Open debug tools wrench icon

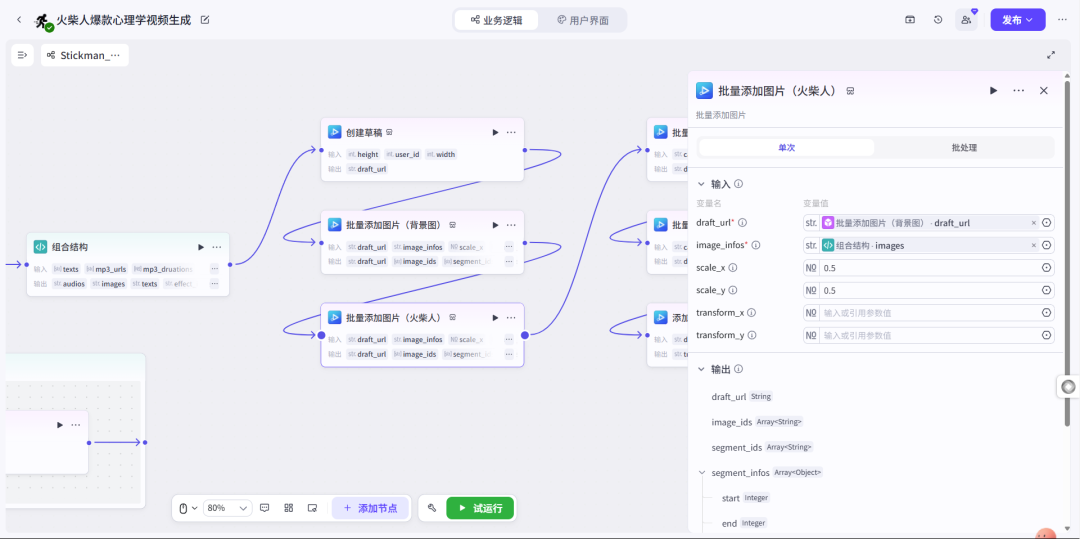click(432, 508)
